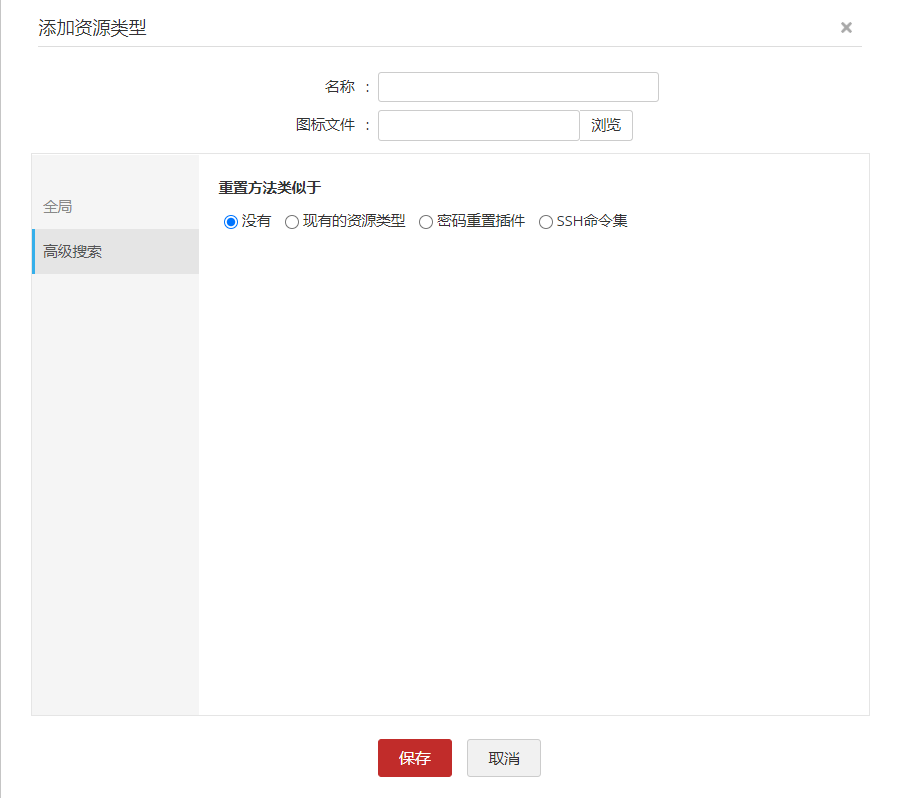898x798 pixels.
Task: Click the red 保存 save control
Action: pyautogui.click(x=414, y=758)
